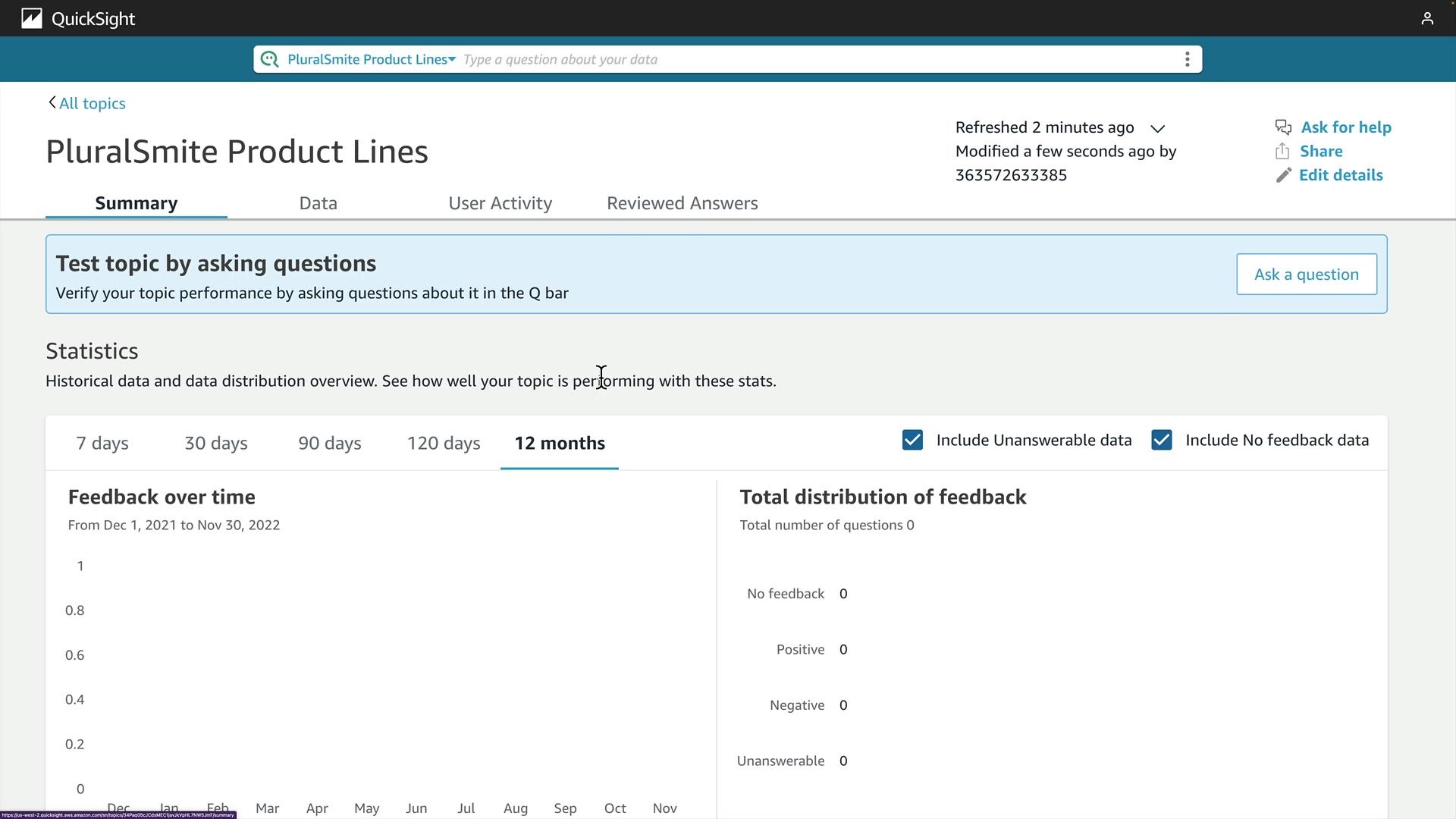This screenshot has width=1456, height=819.
Task: Uncheck Include No feedback data checkbox
Action: pos(1161,441)
